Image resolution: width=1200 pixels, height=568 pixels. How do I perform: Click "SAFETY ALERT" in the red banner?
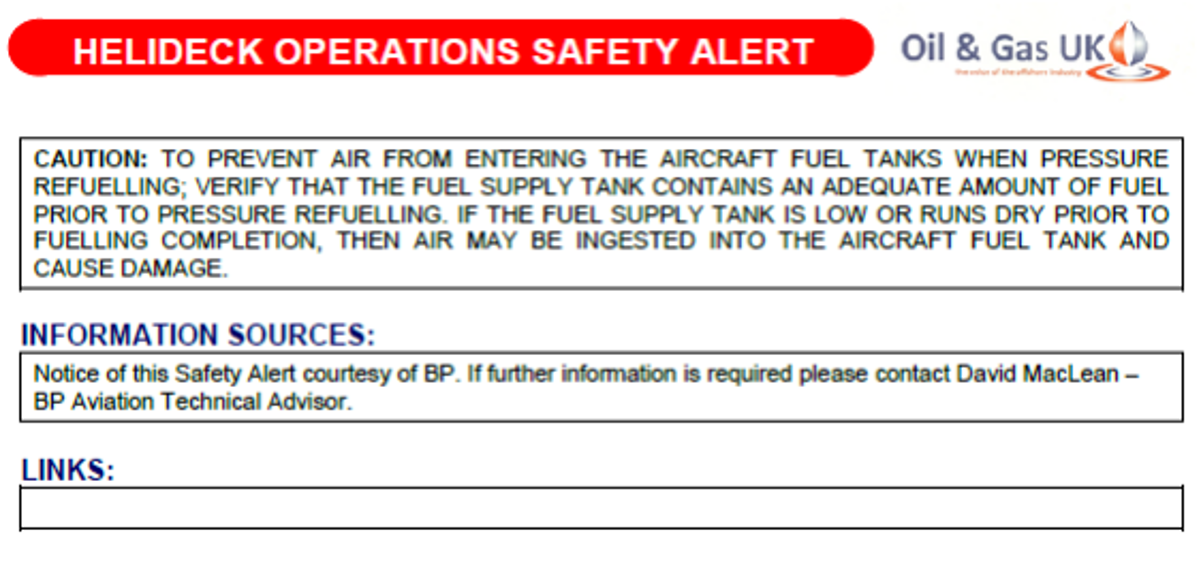(x=673, y=51)
